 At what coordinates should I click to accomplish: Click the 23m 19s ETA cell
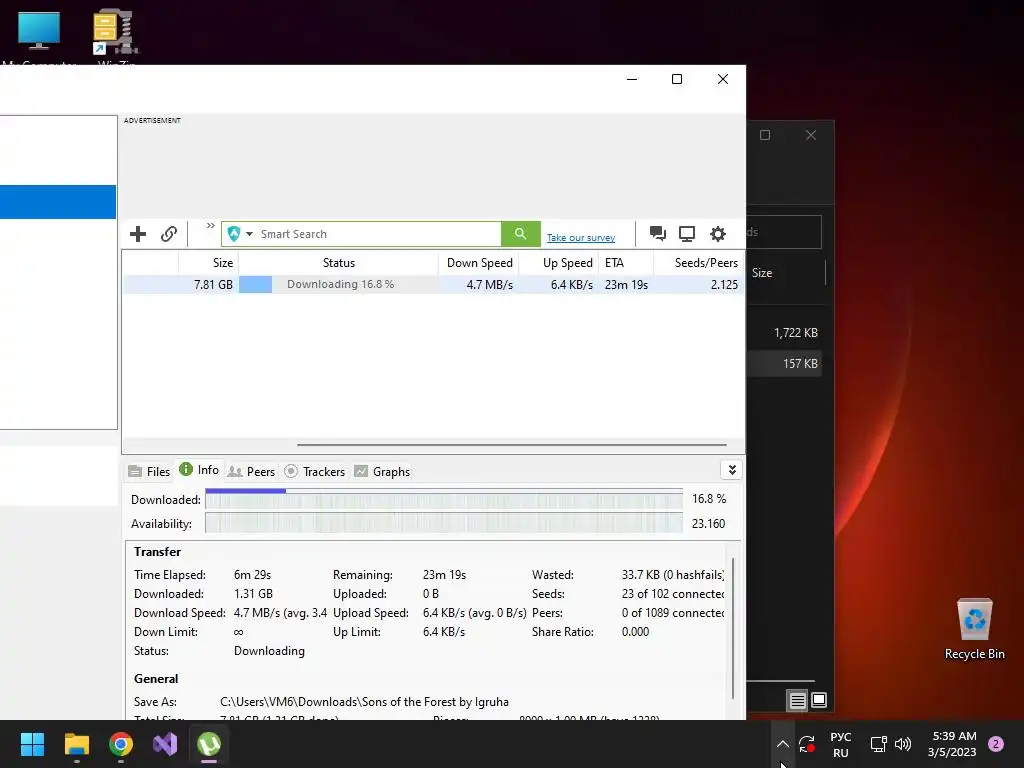pyautogui.click(x=626, y=285)
